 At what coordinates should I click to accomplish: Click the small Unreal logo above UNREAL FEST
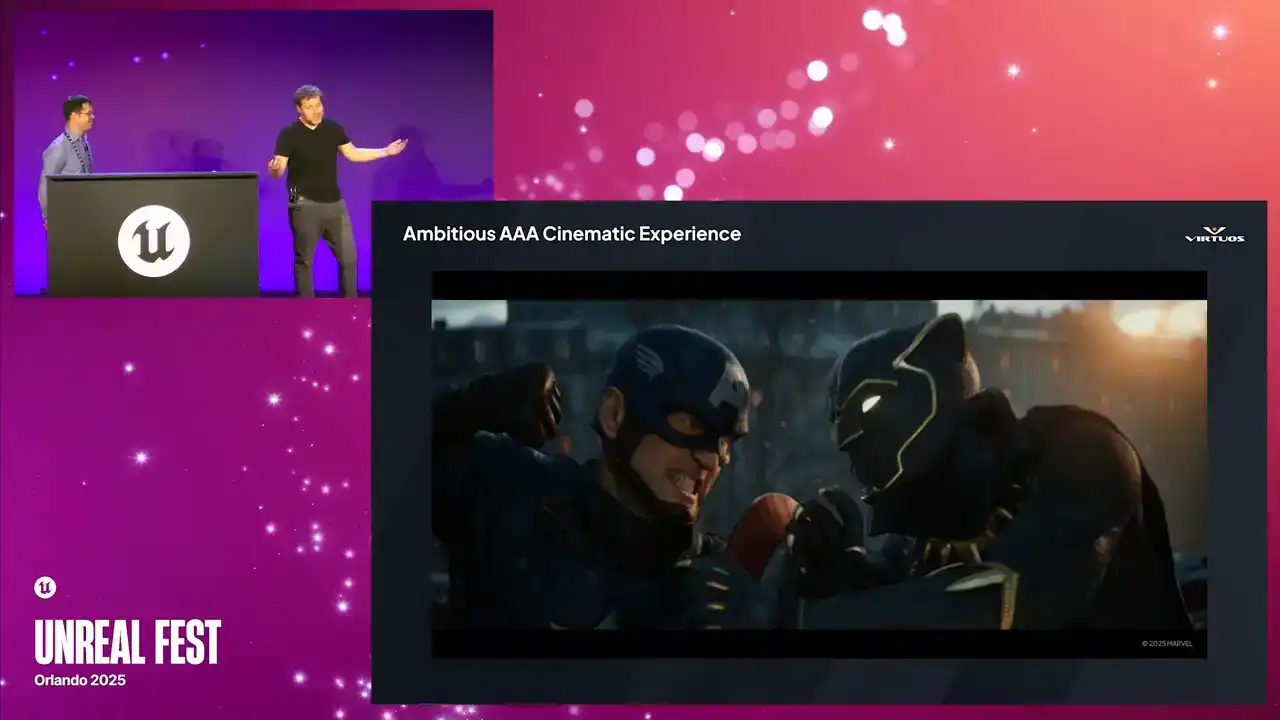(x=45, y=588)
